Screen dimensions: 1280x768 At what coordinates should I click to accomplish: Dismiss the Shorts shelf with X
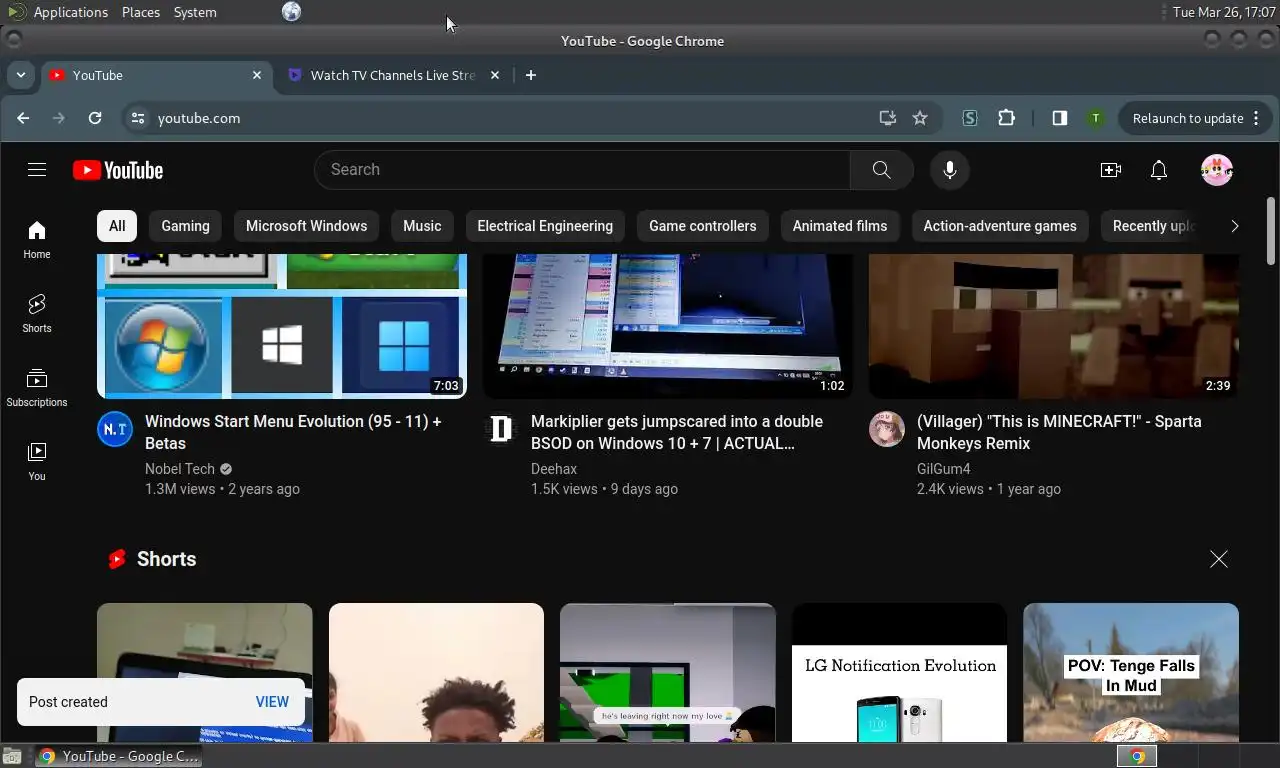tap(1218, 559)
